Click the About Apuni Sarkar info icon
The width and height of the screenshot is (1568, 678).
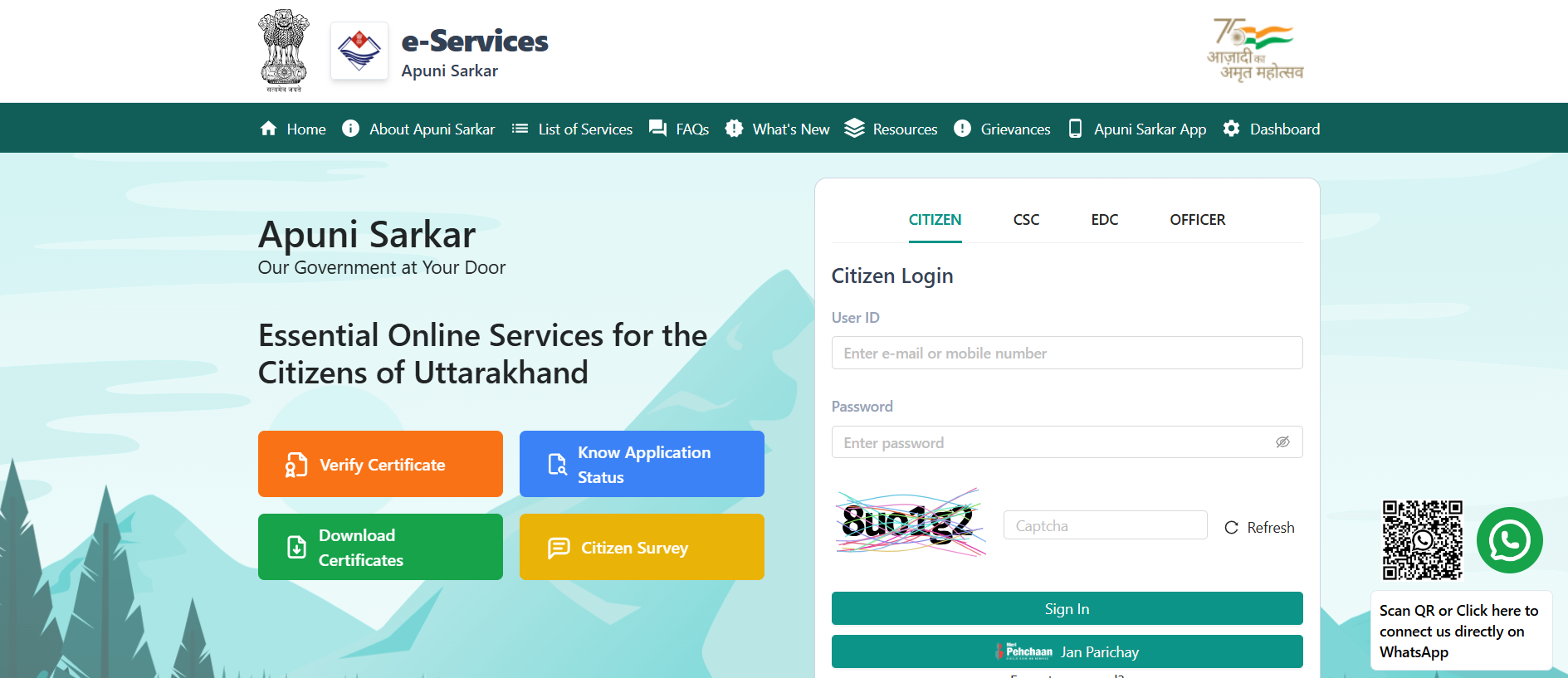pyautogui.click(x=350, y=129)
